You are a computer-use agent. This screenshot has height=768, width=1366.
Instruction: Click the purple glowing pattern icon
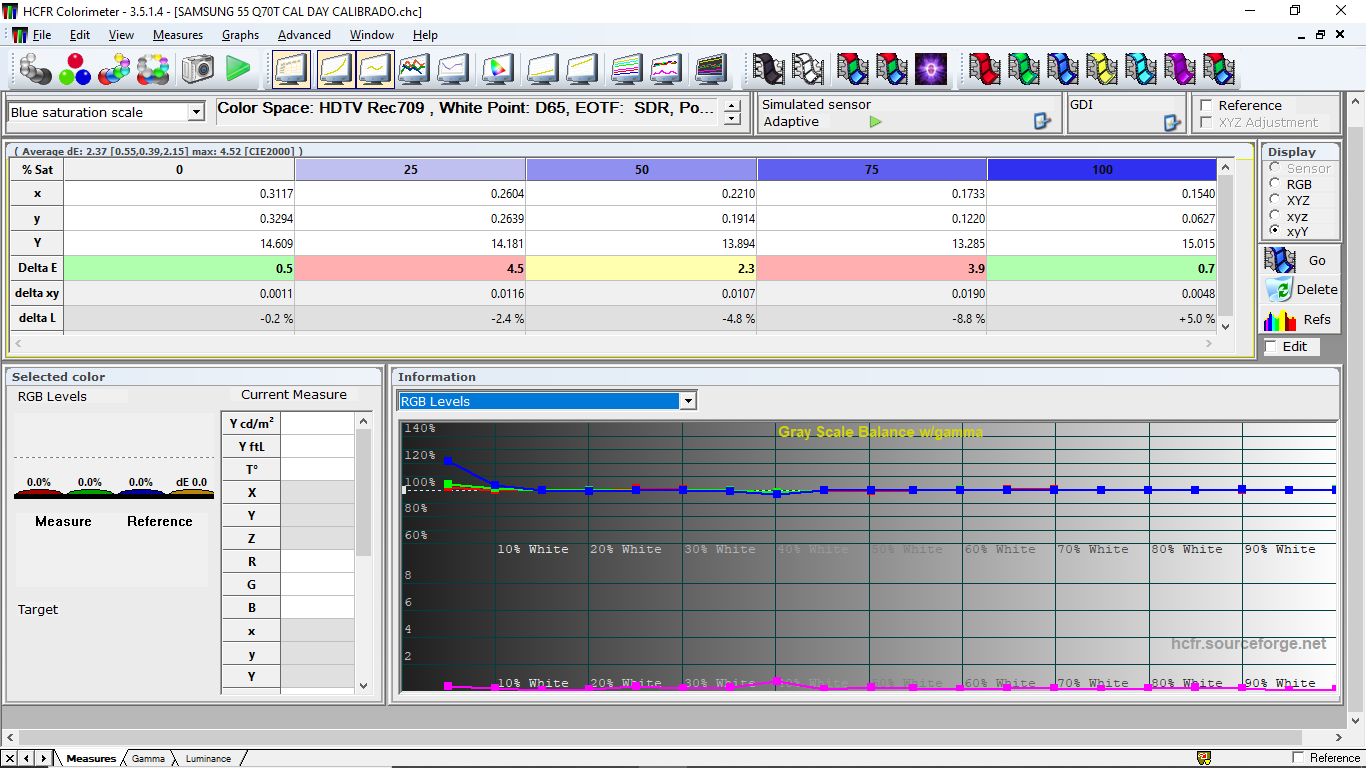click(931, 69)
